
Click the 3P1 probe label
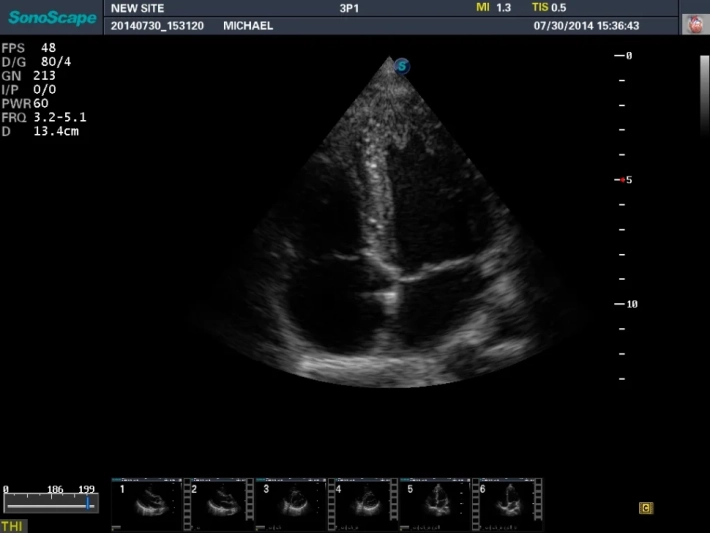point(351,8)
